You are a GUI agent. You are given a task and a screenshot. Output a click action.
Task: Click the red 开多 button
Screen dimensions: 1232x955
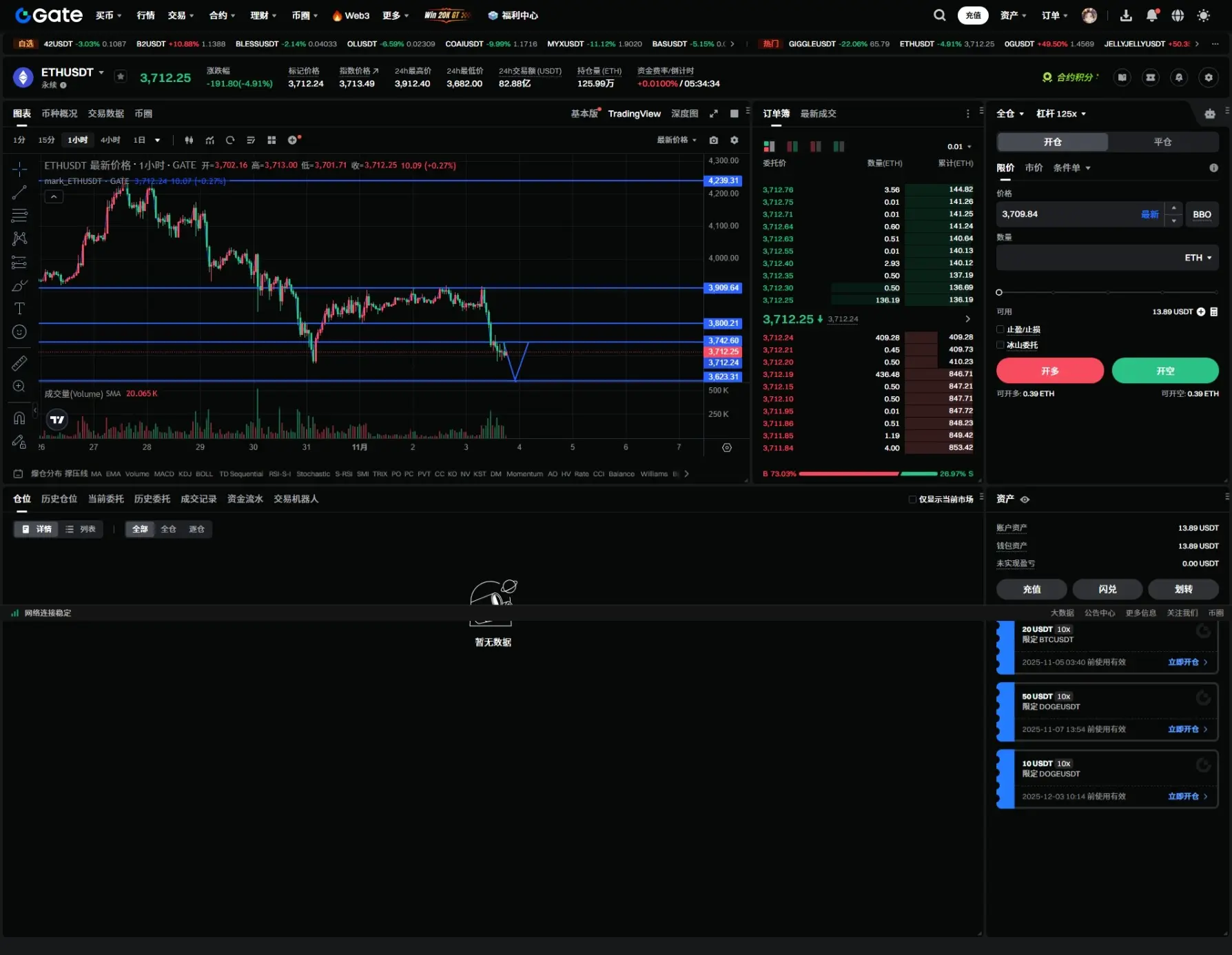(x=1050, y=371)
